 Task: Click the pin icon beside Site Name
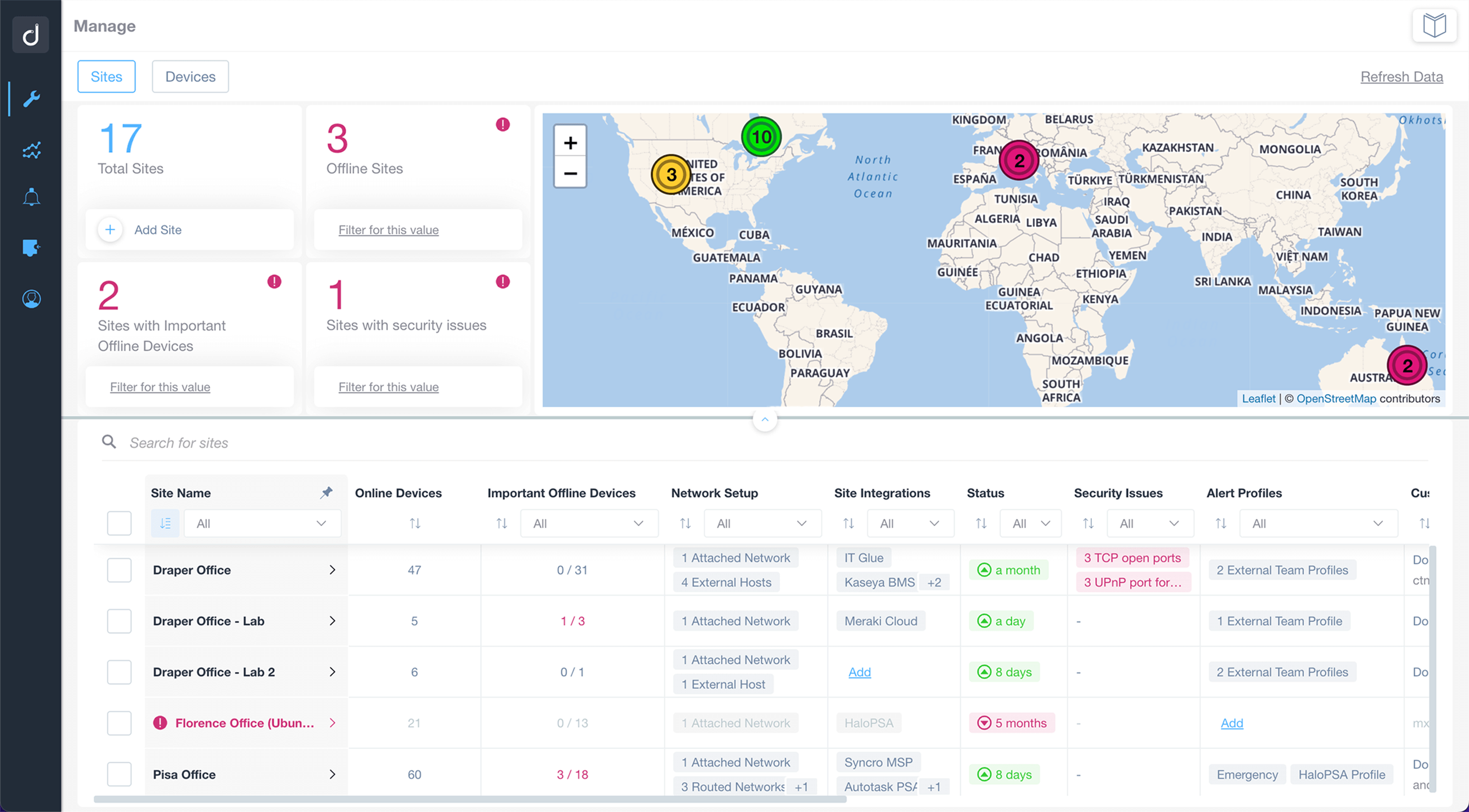coord(326,493)
